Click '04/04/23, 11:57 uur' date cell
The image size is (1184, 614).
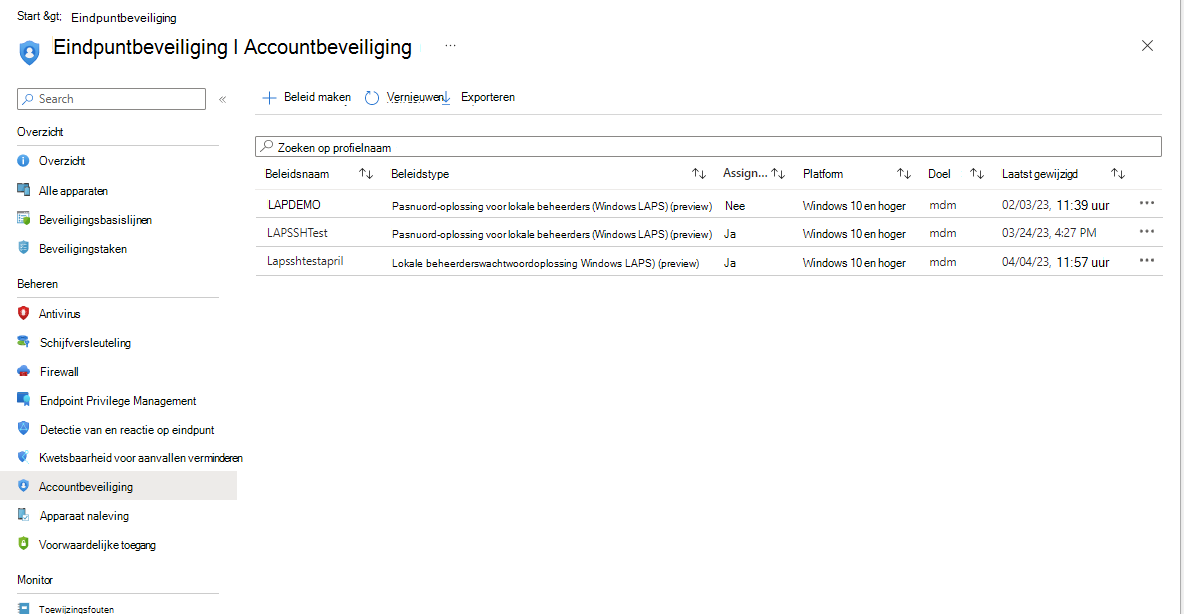point(1056,262)
